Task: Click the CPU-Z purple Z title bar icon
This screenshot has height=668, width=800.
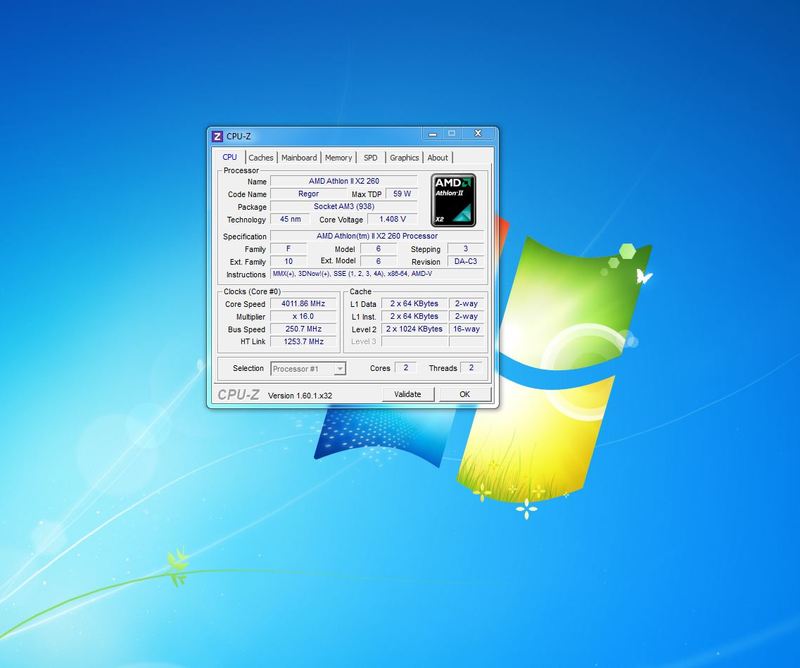Action: point(217,136)
